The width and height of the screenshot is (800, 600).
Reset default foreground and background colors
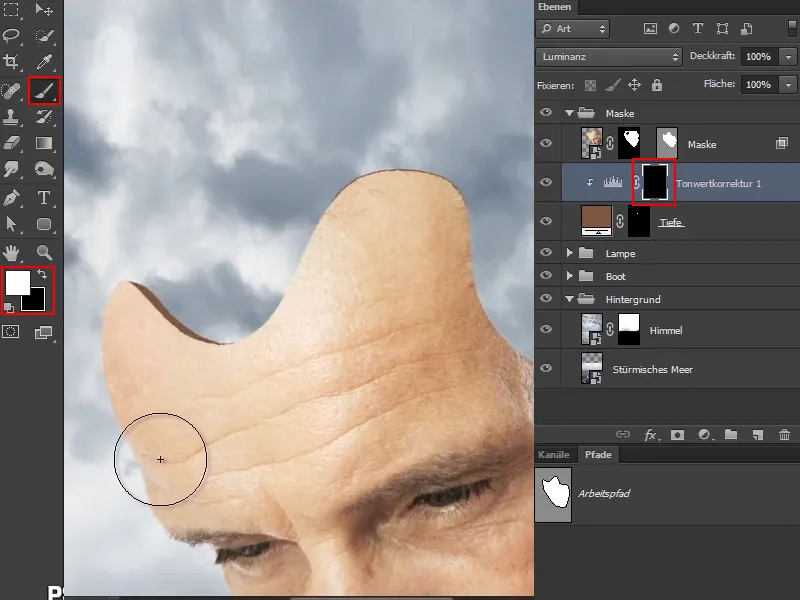(x=9, y=307)
